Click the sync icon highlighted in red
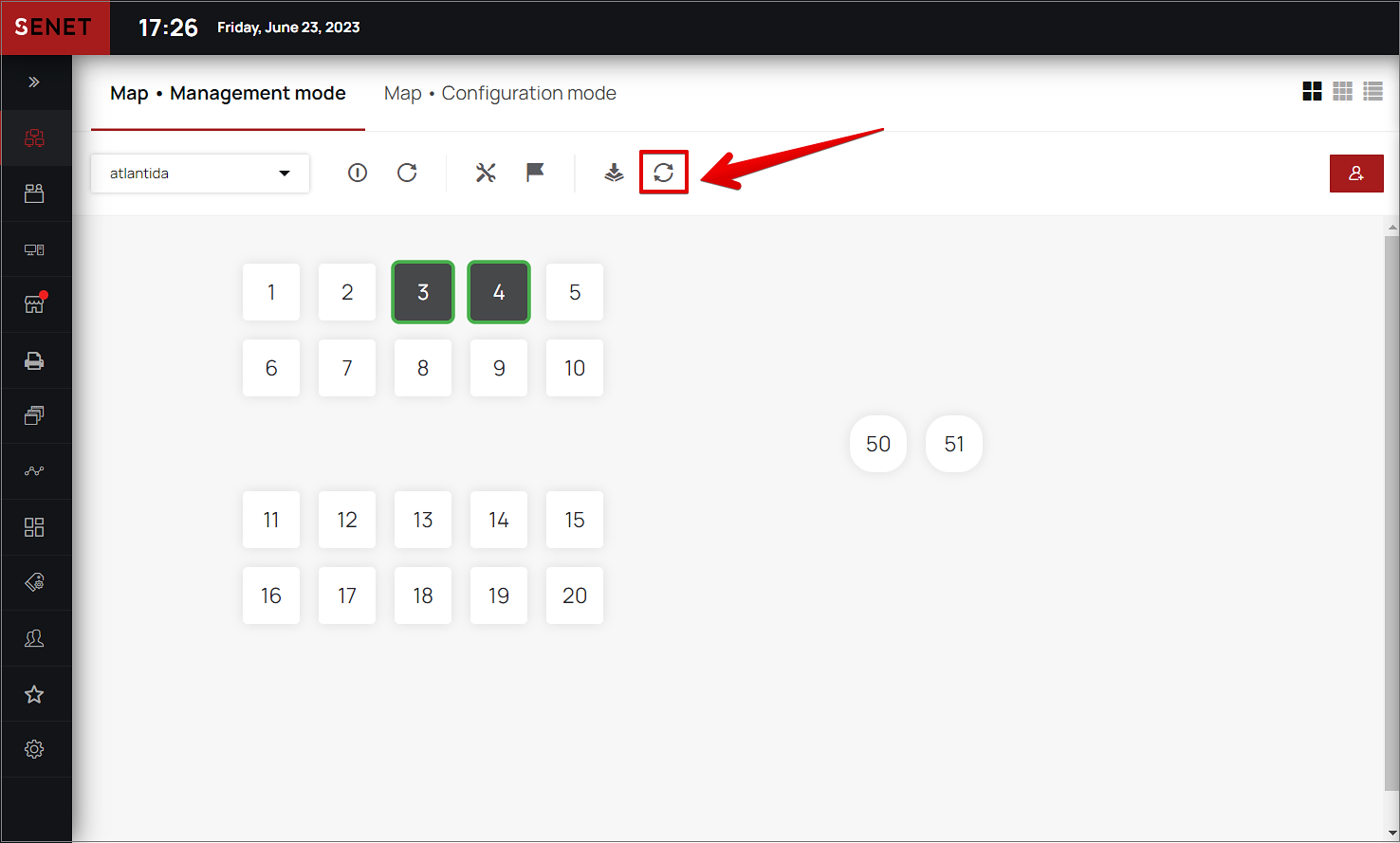Screen dimensions: 1400x843 tap(663, 173)
